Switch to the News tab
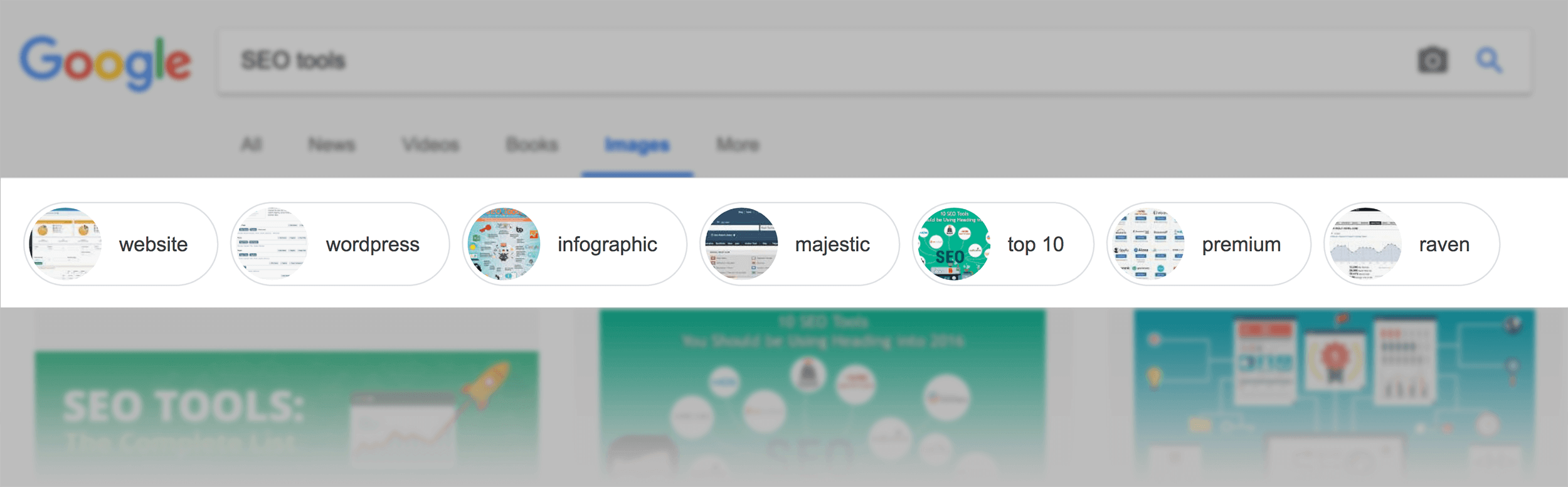 tap(332, 145)
